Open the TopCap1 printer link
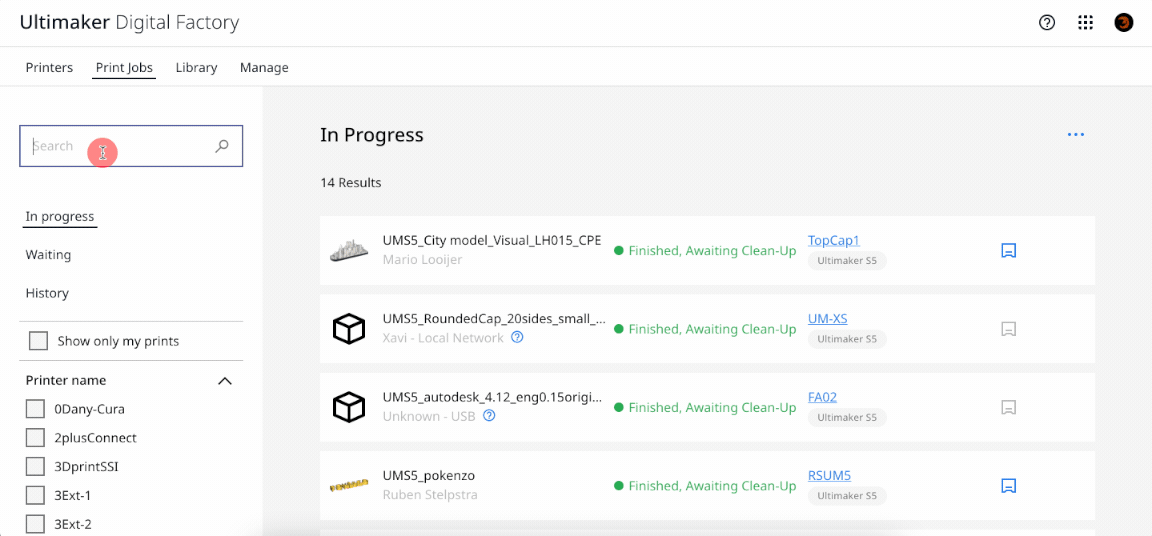The height and width of the screenshot is (536, 1152). pos(833,241)
